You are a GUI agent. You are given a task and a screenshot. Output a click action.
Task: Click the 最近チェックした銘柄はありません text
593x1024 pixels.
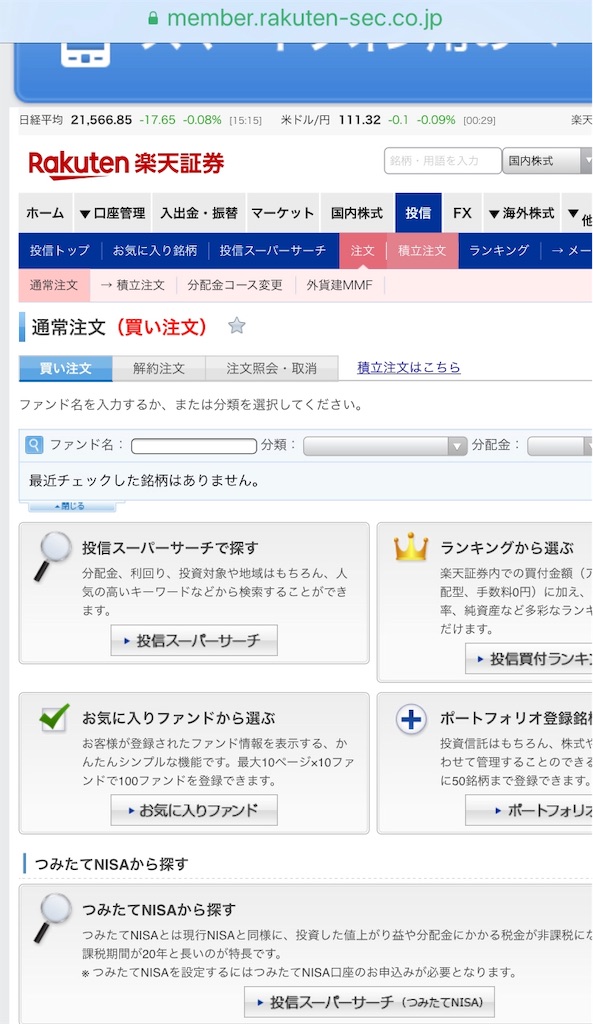[144, 481]
